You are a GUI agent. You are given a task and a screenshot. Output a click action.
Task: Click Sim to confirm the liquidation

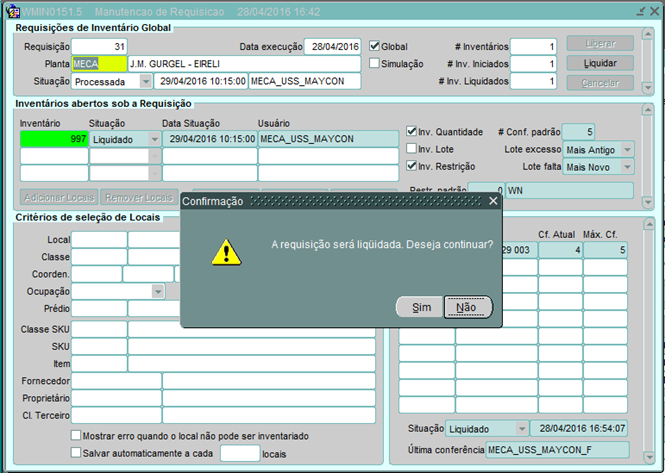pyautogui.click(x=420, y=307)
